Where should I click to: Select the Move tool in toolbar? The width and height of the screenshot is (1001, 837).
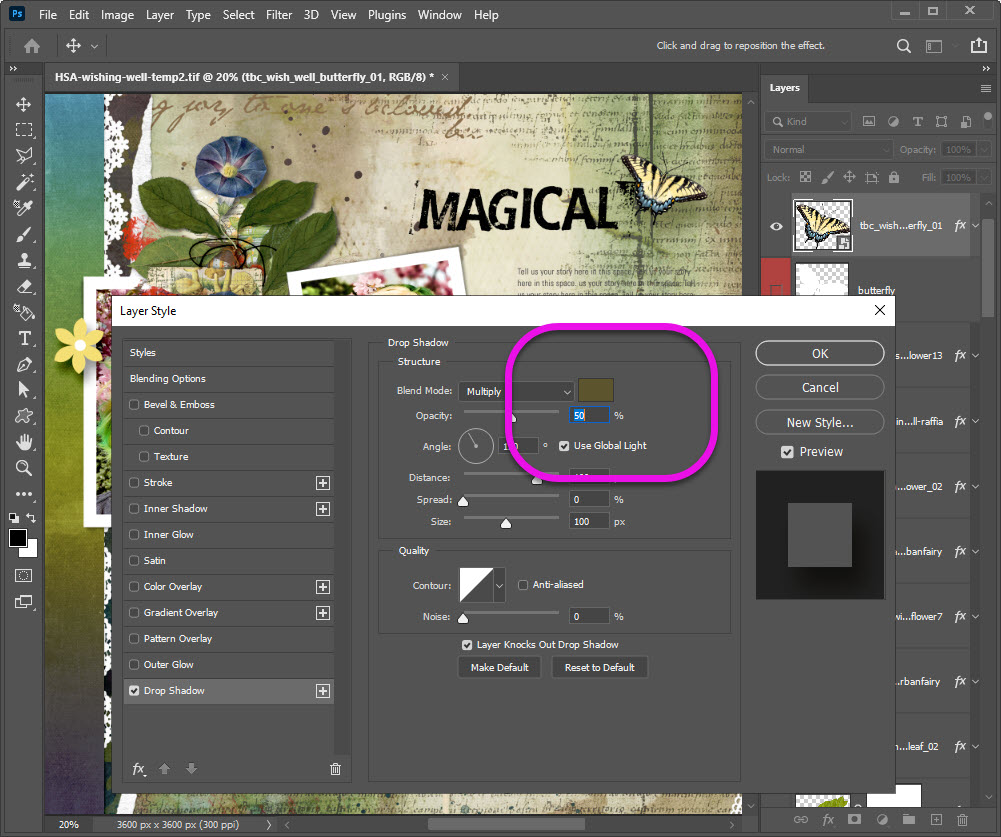tap(23, 104)
